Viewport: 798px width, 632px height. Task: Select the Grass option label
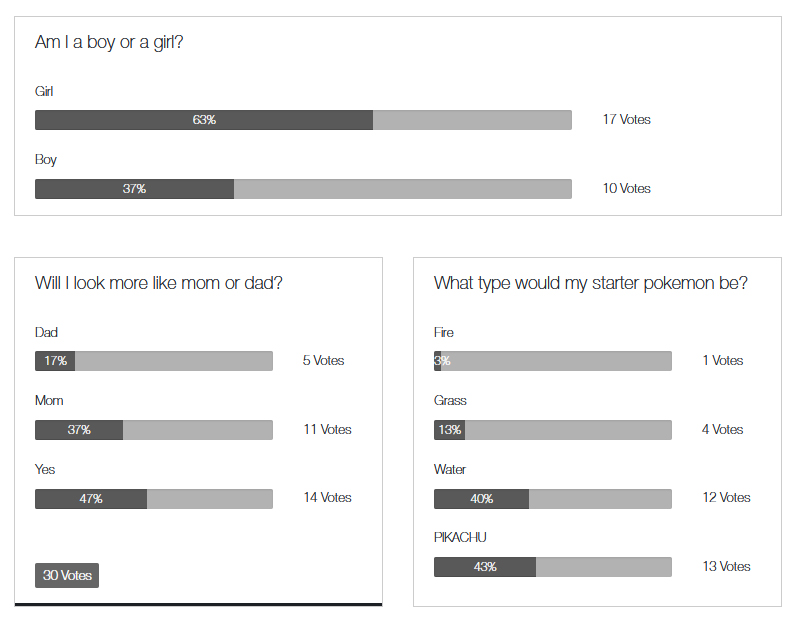point(450,401)
